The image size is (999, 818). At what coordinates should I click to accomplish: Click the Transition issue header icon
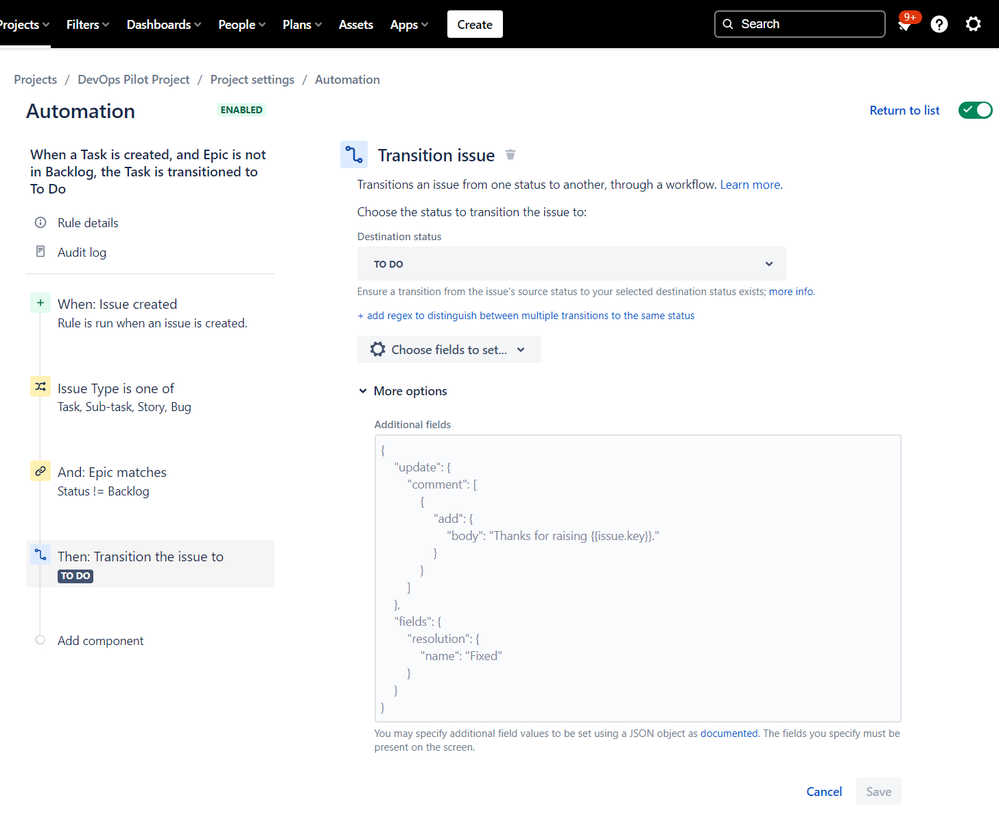tap(354, 155)
